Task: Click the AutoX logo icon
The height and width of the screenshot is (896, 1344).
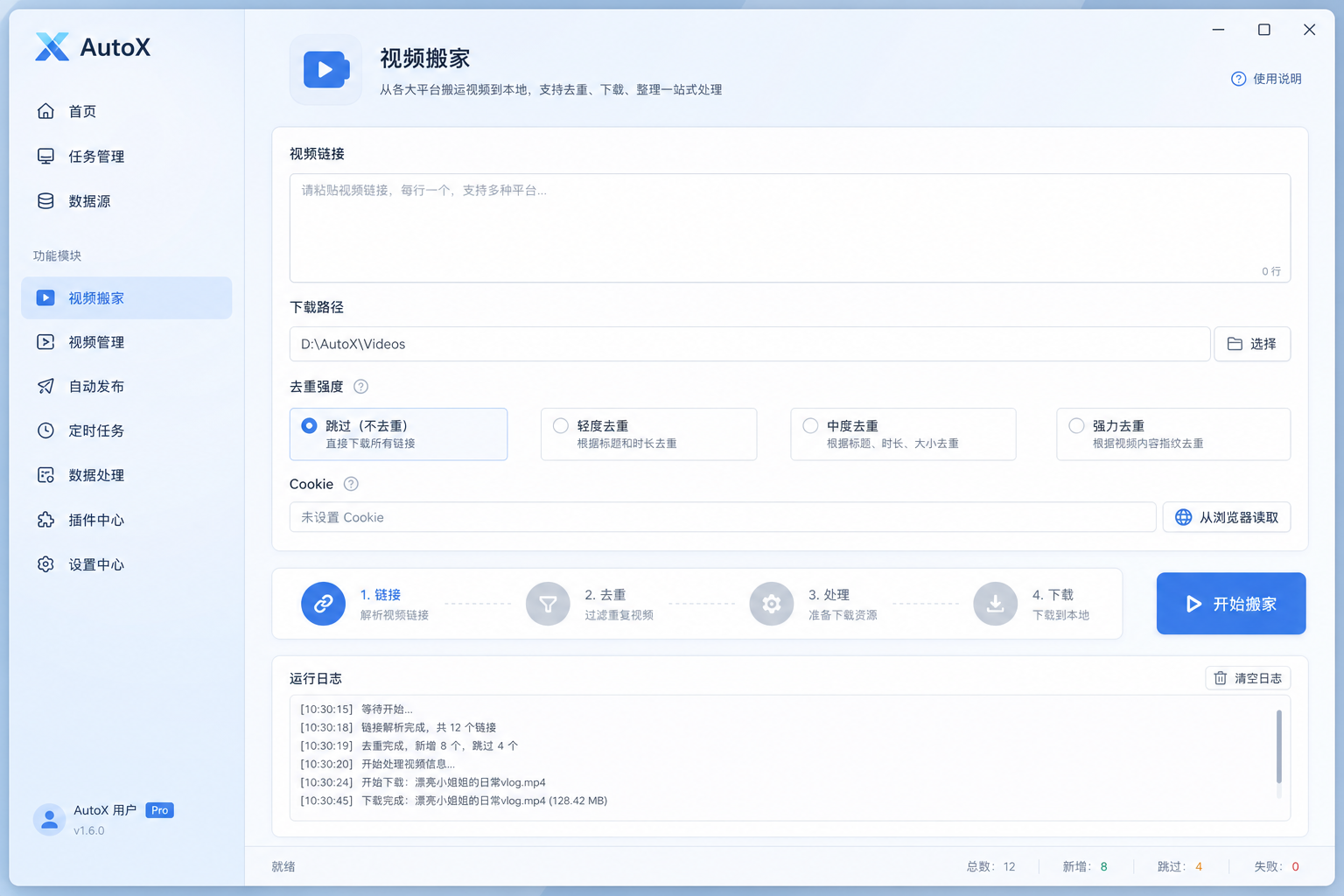Action: pos(52,47)
